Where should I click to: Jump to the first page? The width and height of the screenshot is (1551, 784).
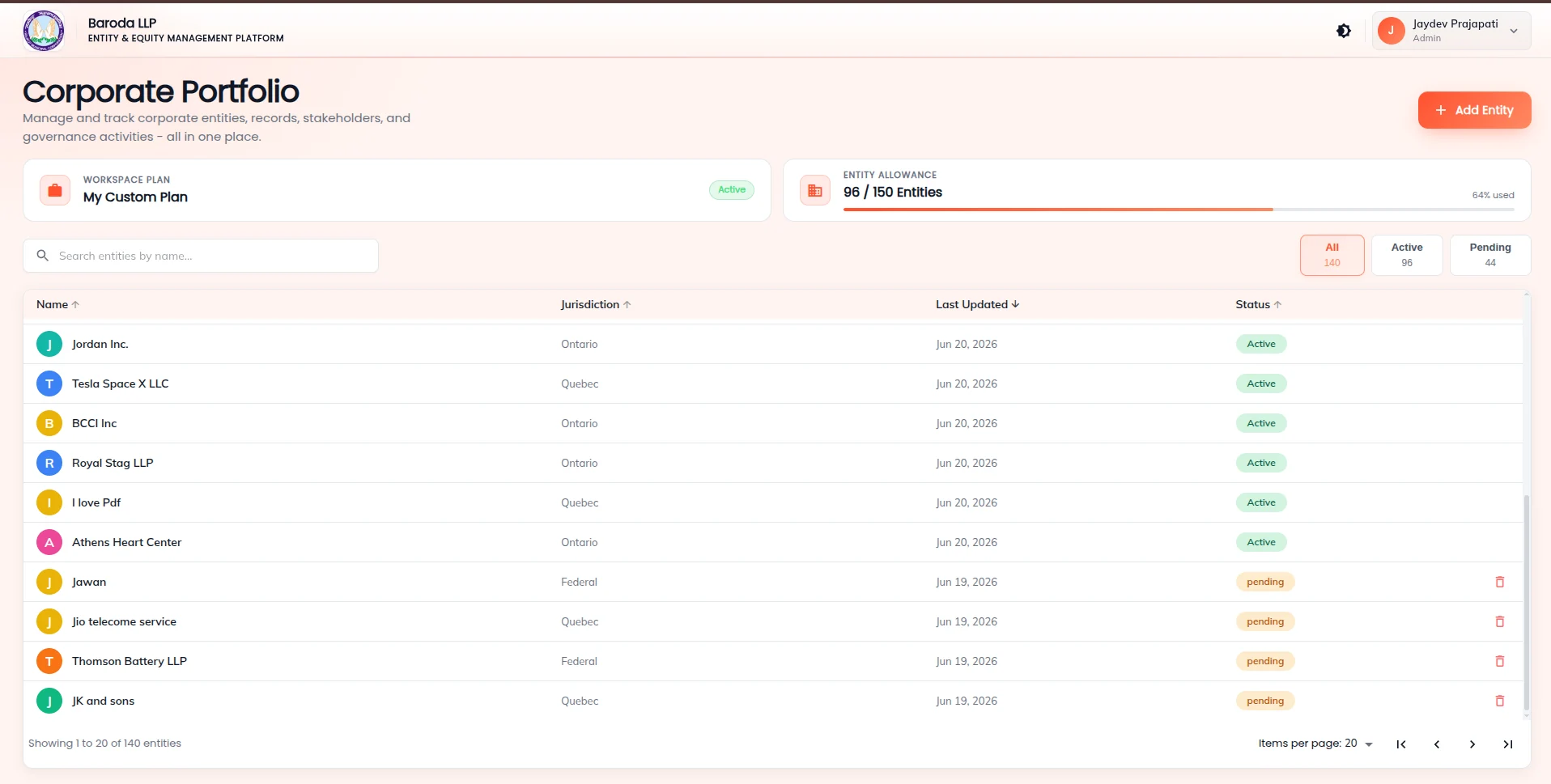(1400, 744)
